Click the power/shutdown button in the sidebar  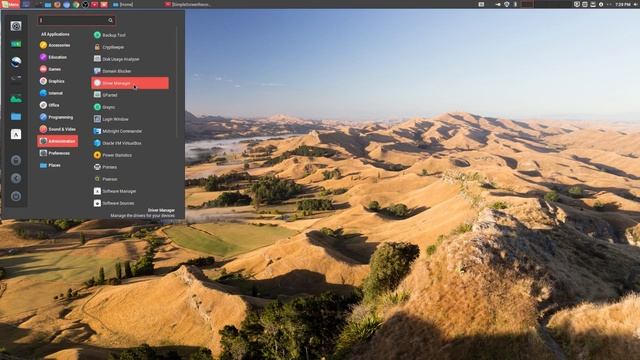pos(16,196)
